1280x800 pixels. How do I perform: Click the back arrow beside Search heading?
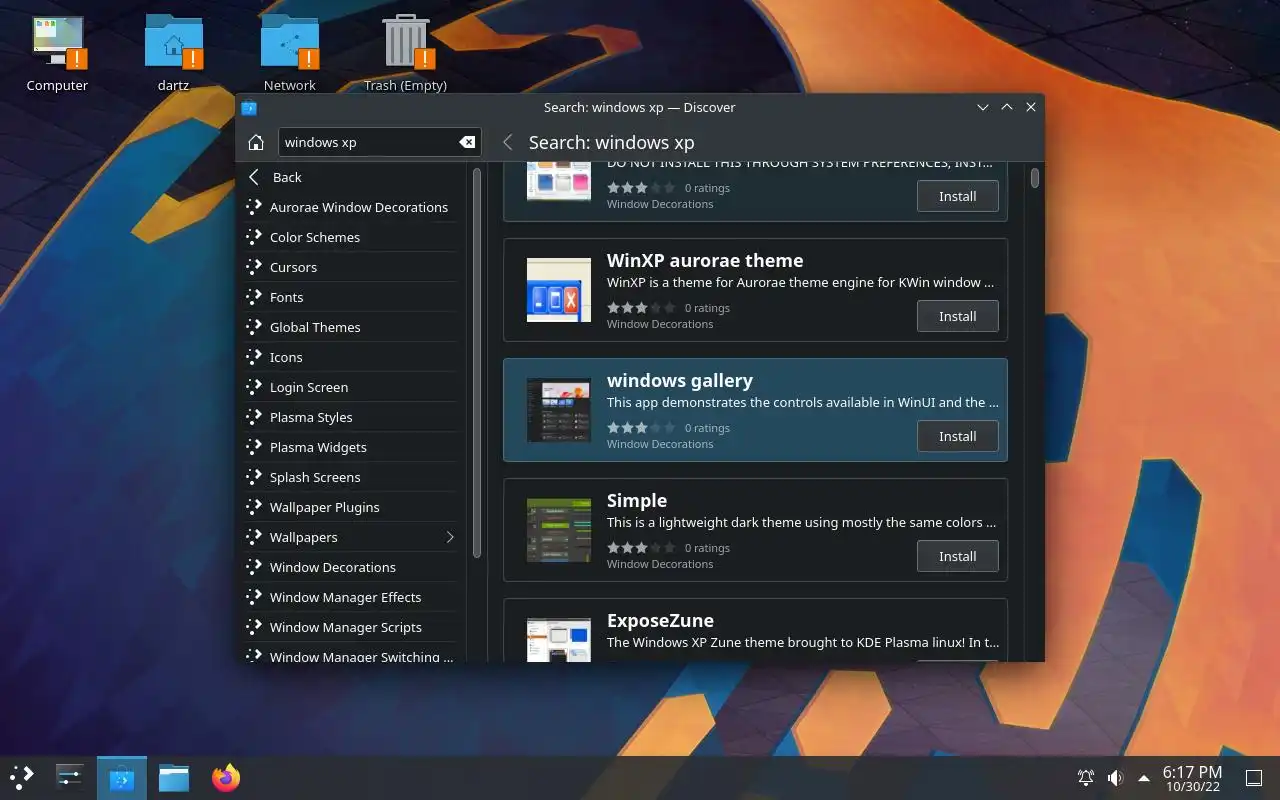[x=508, y=142]
